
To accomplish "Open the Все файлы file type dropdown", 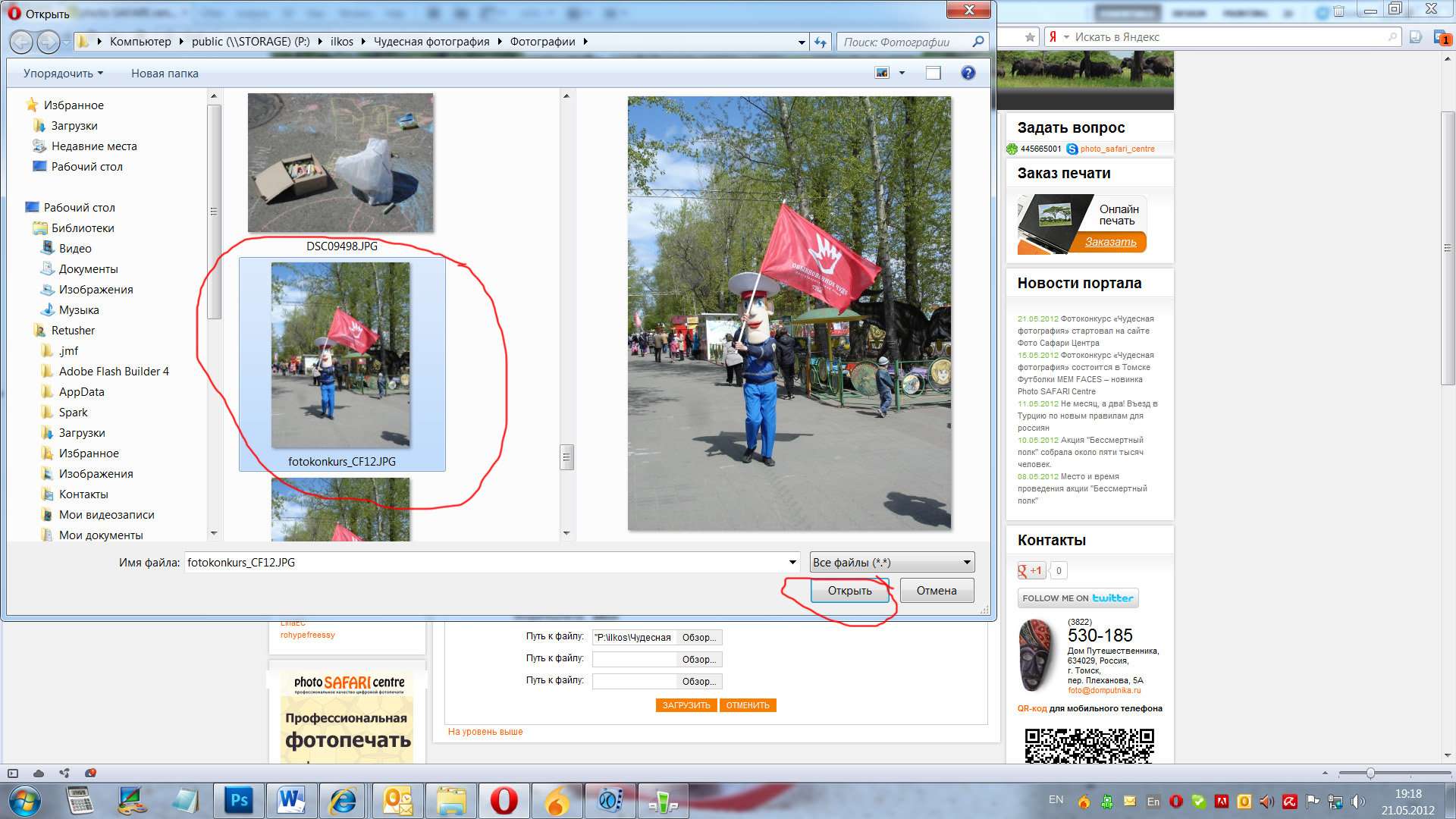I will (892, 563).
